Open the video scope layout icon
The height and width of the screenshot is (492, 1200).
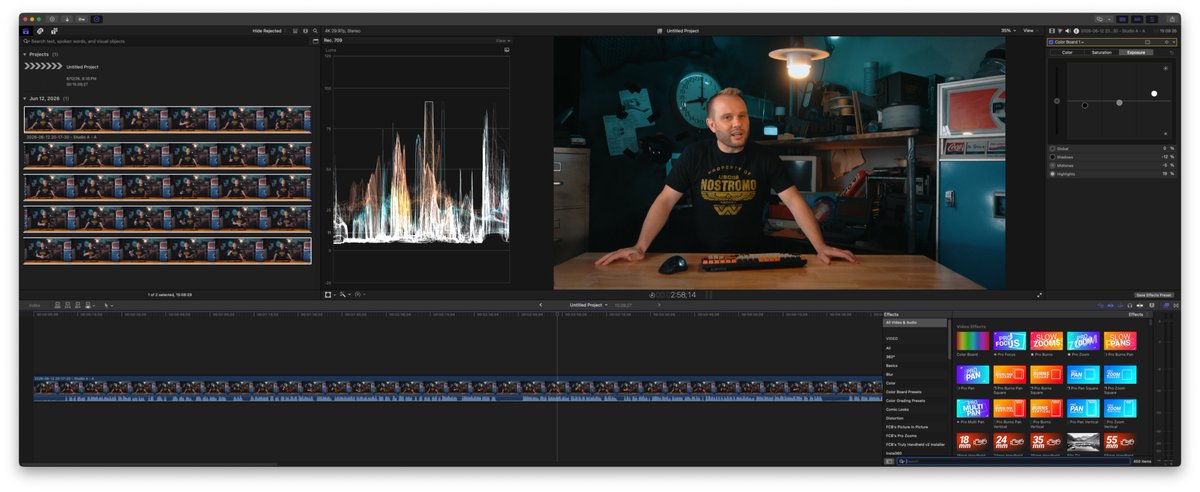pyautogui.click(x=507, y=49)
